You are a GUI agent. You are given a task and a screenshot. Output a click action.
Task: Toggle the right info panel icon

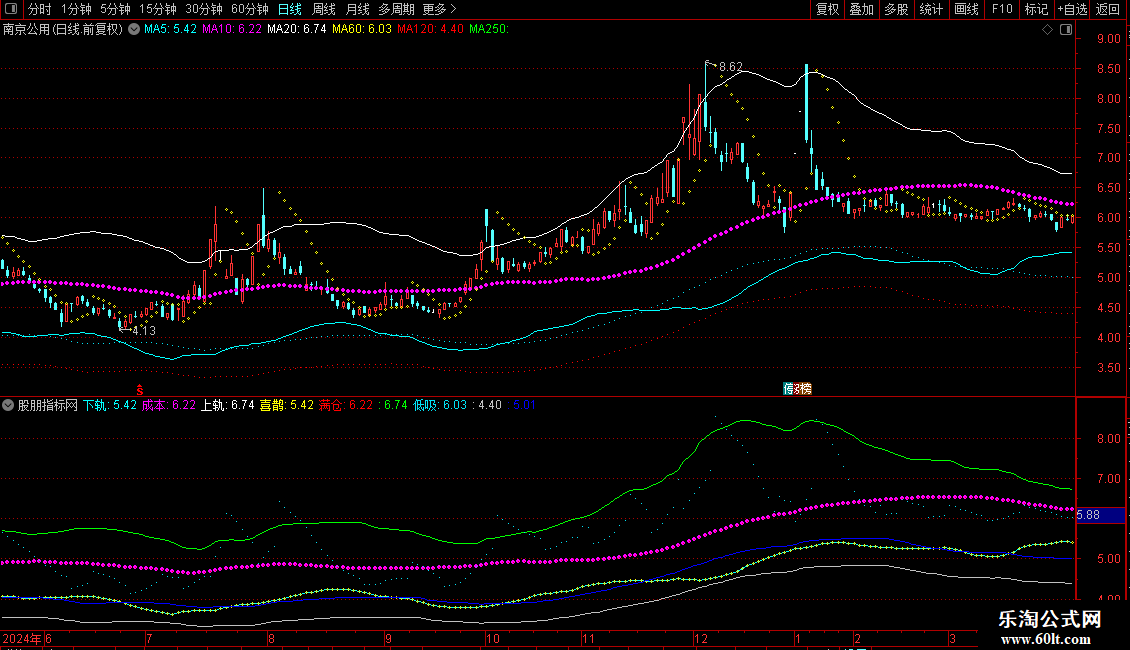tap(1066, 30)
